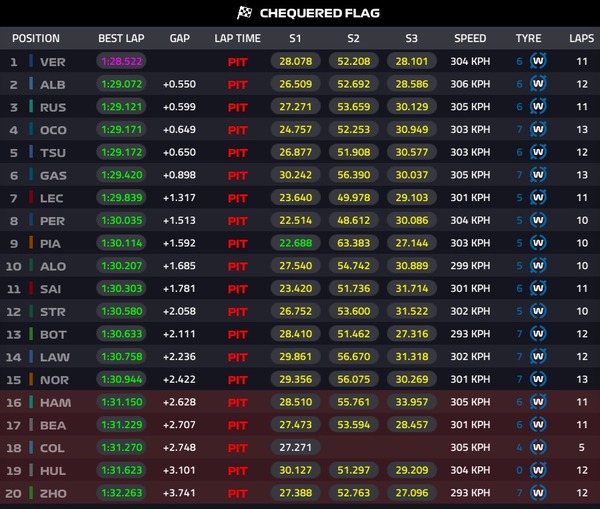Click the 306 KPH speed for ALB

coord(470,84)
